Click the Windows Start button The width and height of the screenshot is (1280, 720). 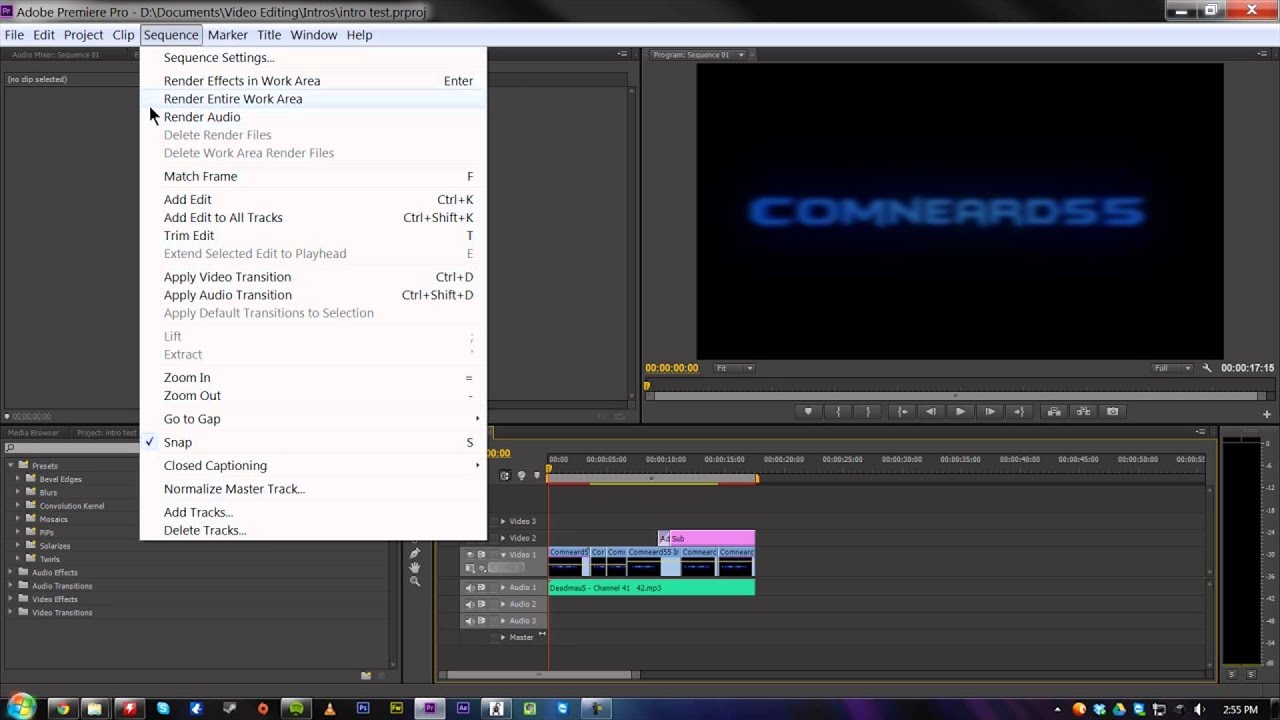click(21, 707)
